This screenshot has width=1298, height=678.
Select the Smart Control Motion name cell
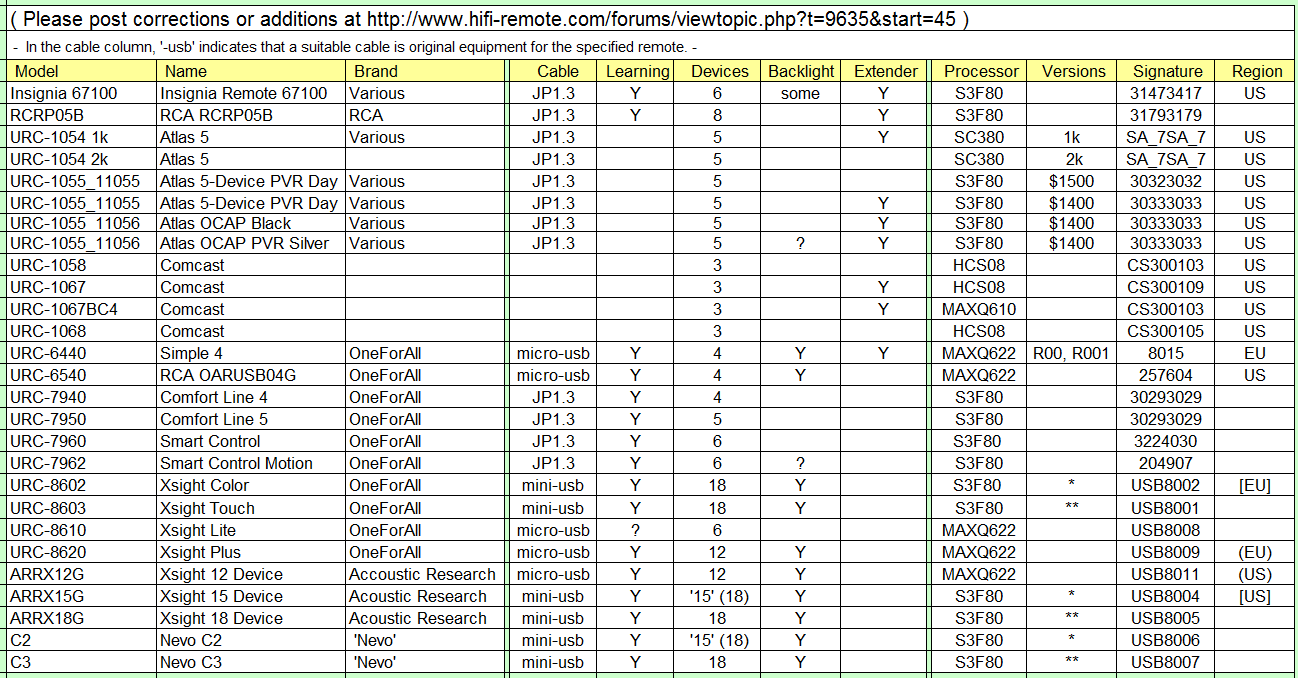[x=236, y=463]
